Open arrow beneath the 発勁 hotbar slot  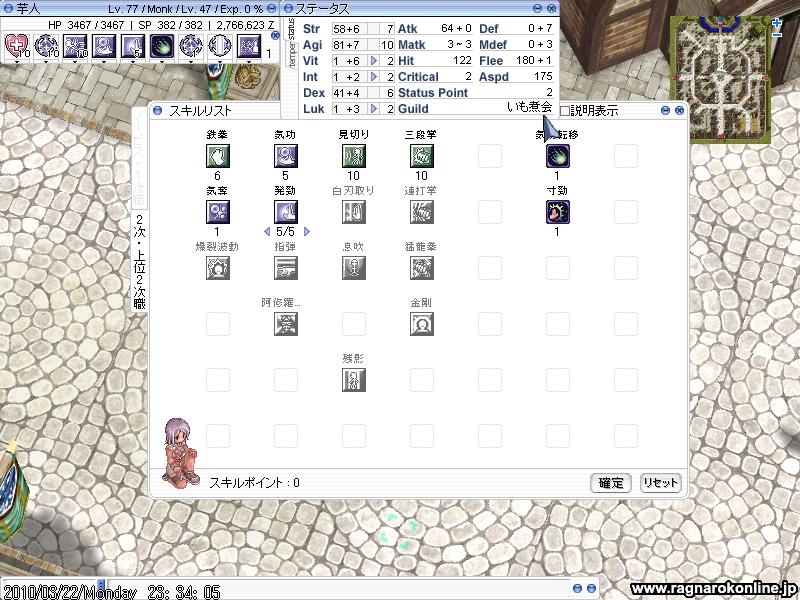pyautogui.click(x=133, y=62)
